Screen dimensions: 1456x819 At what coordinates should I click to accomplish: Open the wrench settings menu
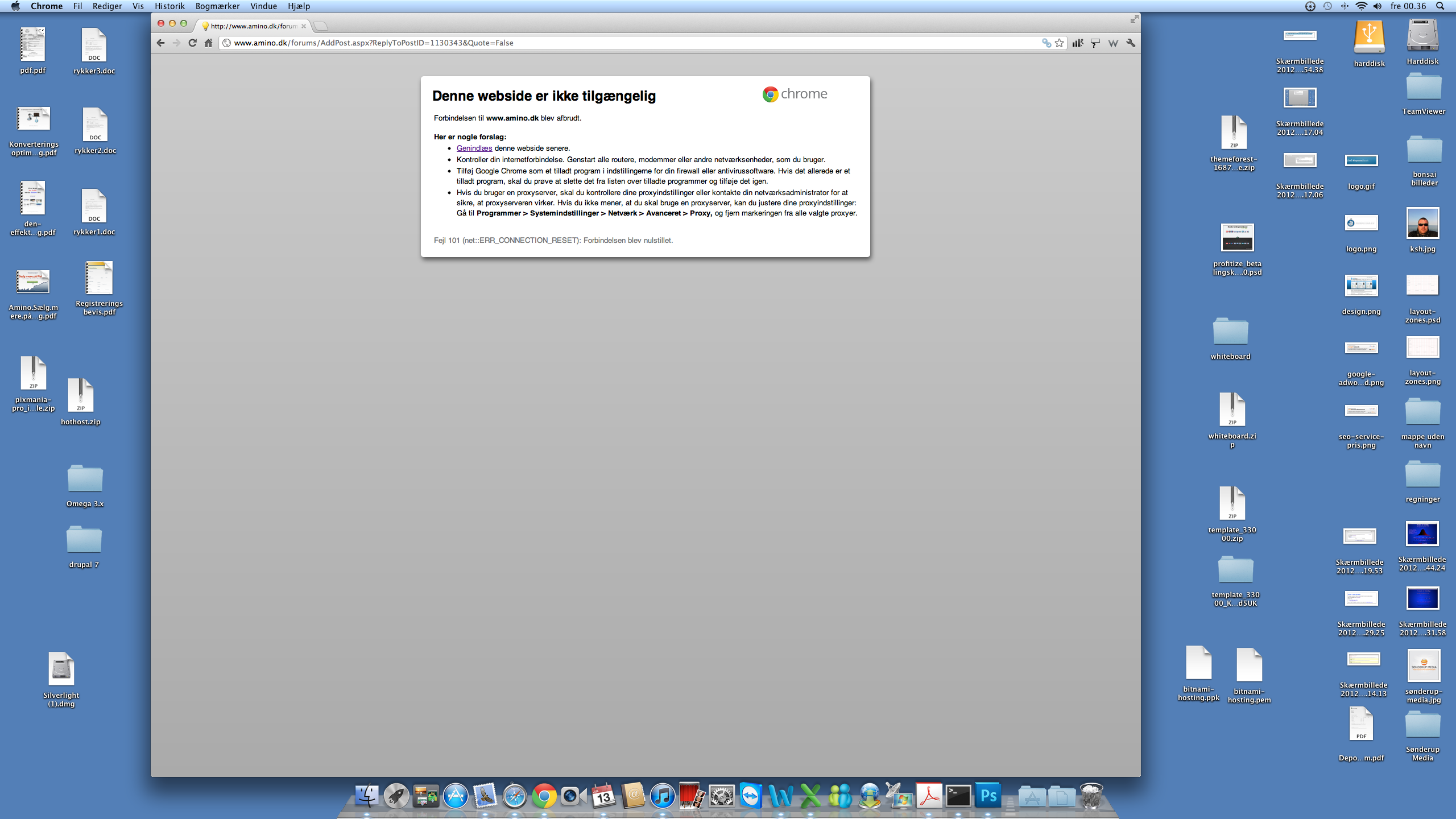coord(1131,43)
